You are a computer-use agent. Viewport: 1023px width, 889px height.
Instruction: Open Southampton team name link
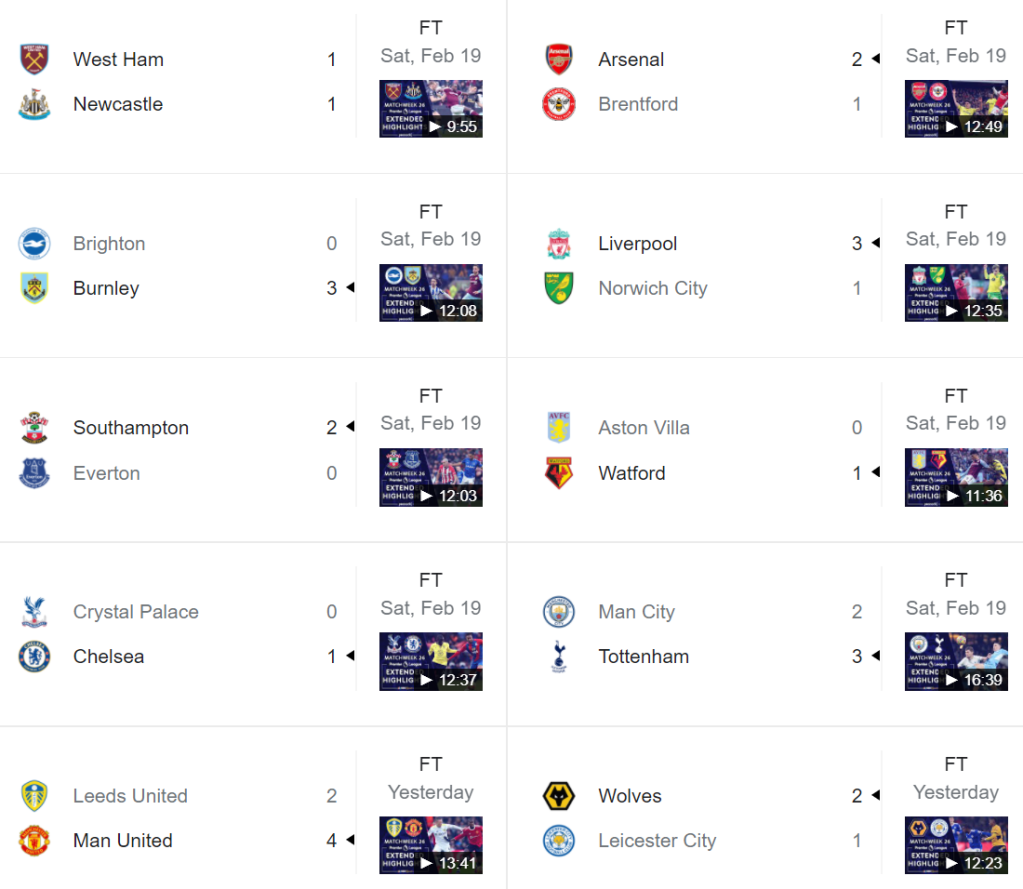(x=131, y=428)
